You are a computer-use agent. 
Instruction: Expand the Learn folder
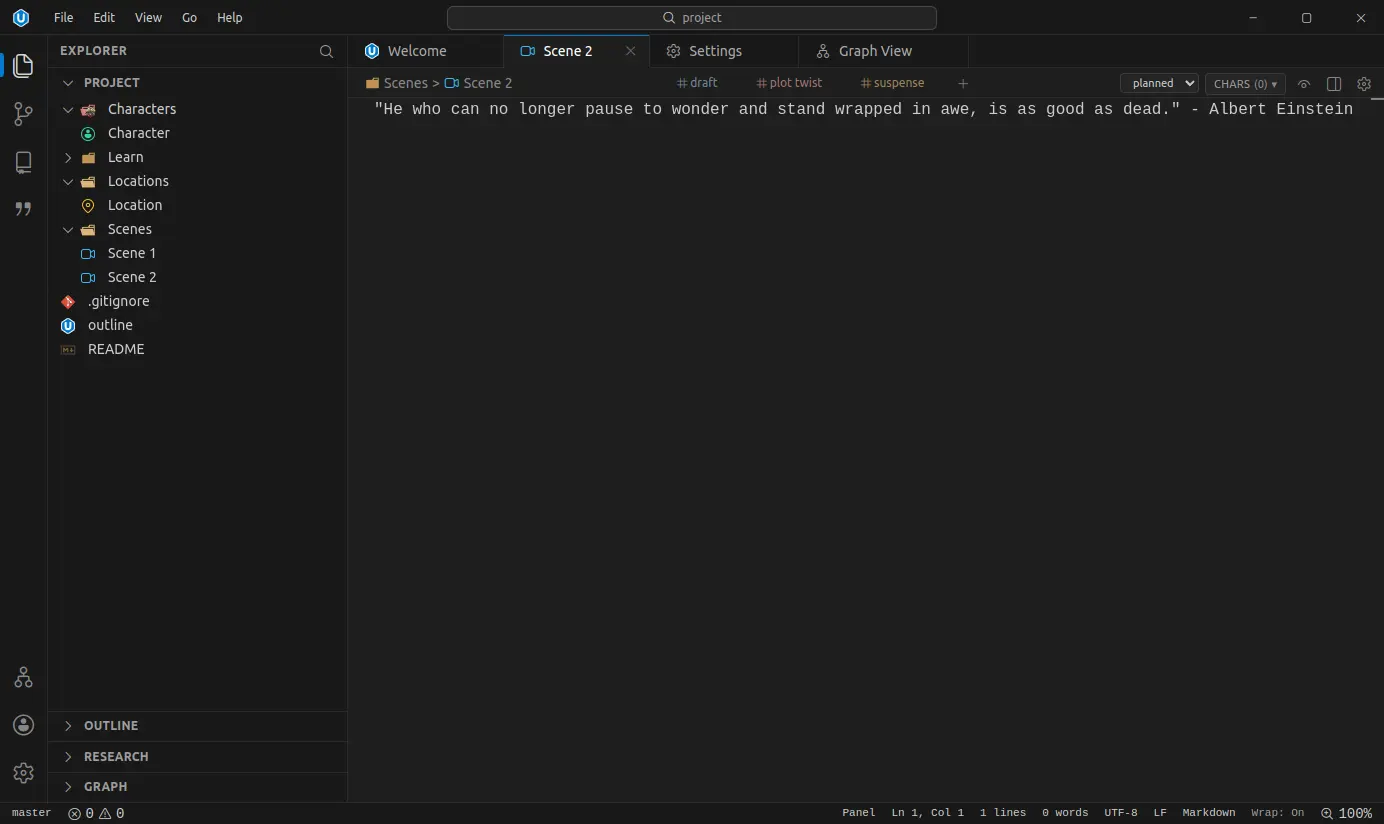pos(125,157)
